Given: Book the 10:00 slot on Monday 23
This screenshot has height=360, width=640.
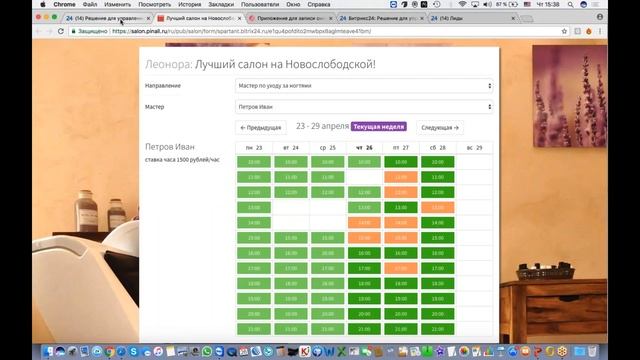Looking at the screenshot, I should (254, 162).
